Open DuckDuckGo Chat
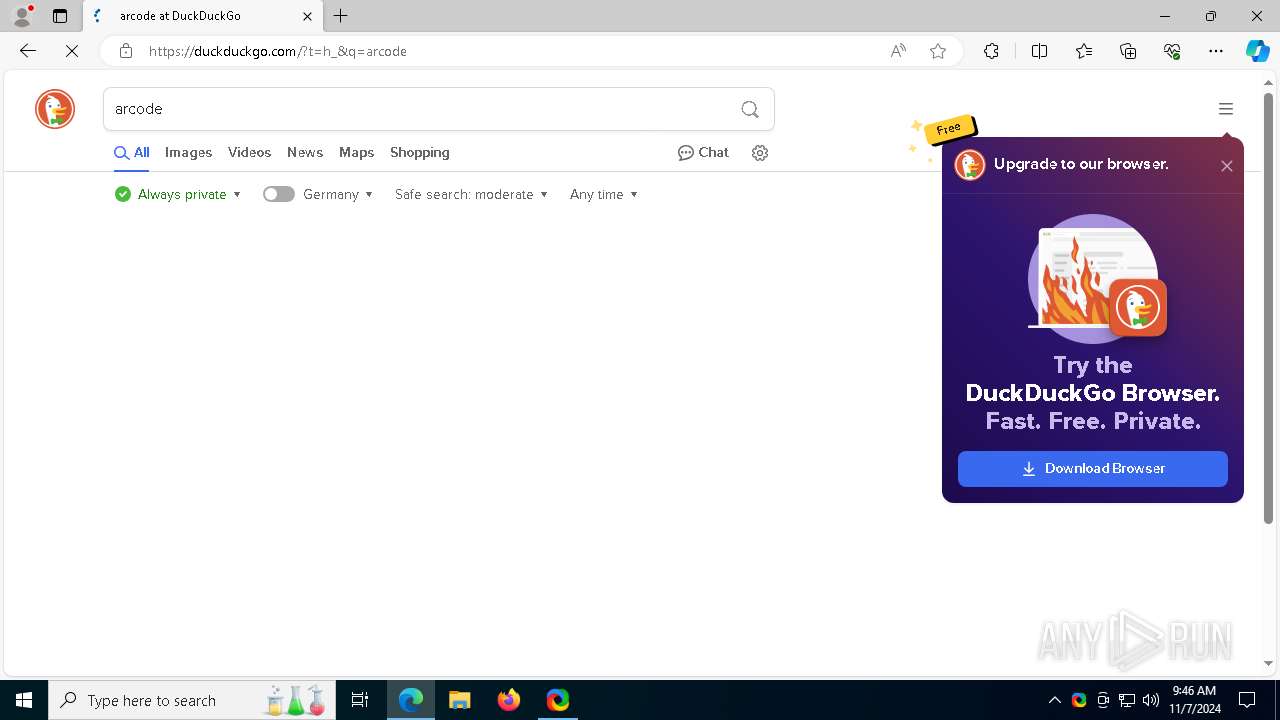The width and height of the screenshot is (1280, 720). point(703,153)
